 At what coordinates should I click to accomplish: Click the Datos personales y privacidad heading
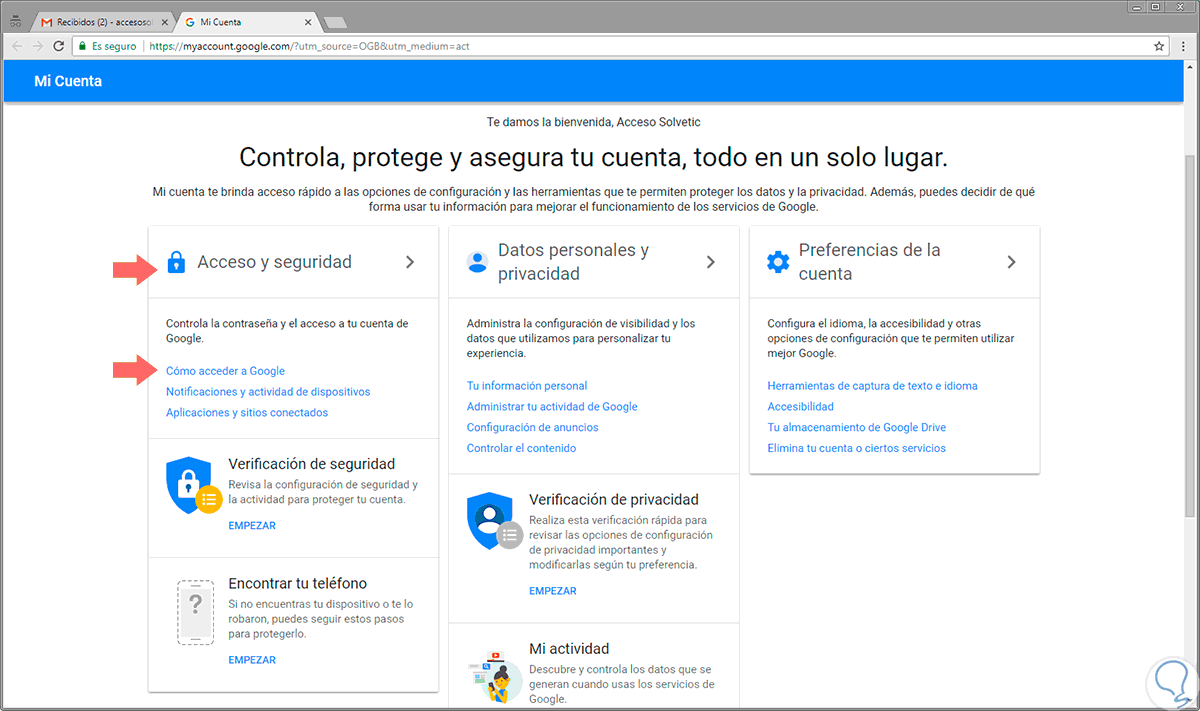574,262
